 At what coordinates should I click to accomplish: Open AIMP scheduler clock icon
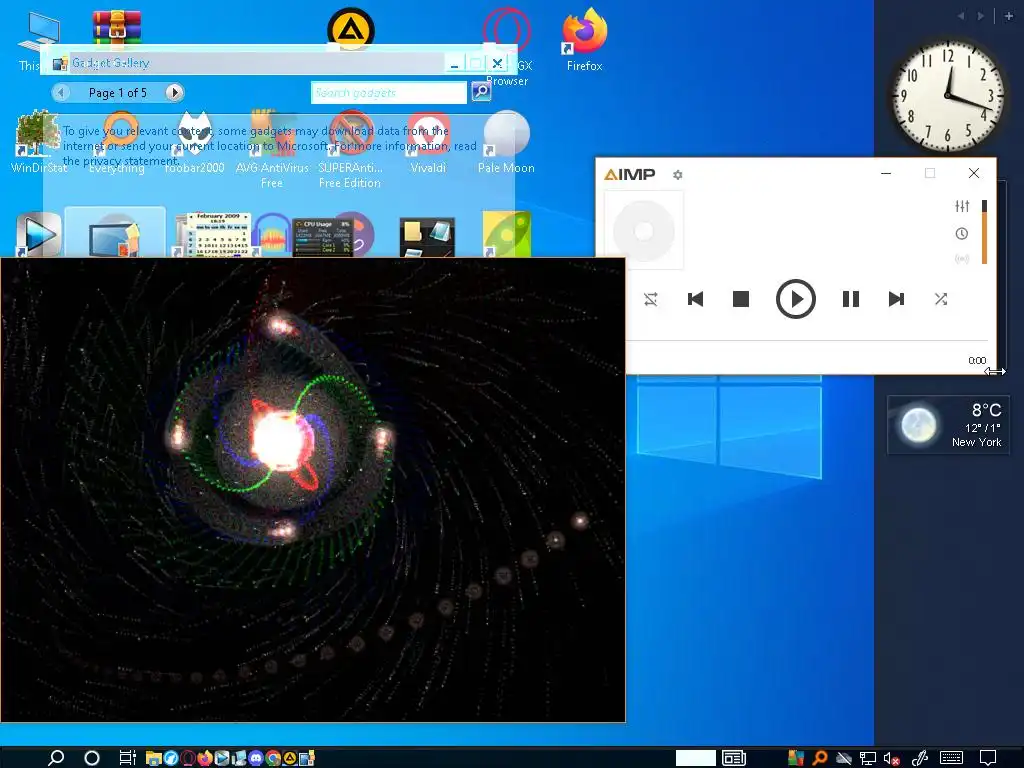(961, 233)
